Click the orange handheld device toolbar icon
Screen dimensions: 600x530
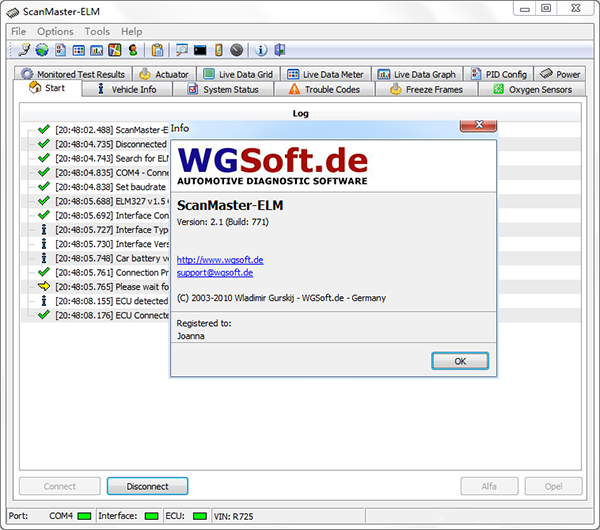coord(218,50)
